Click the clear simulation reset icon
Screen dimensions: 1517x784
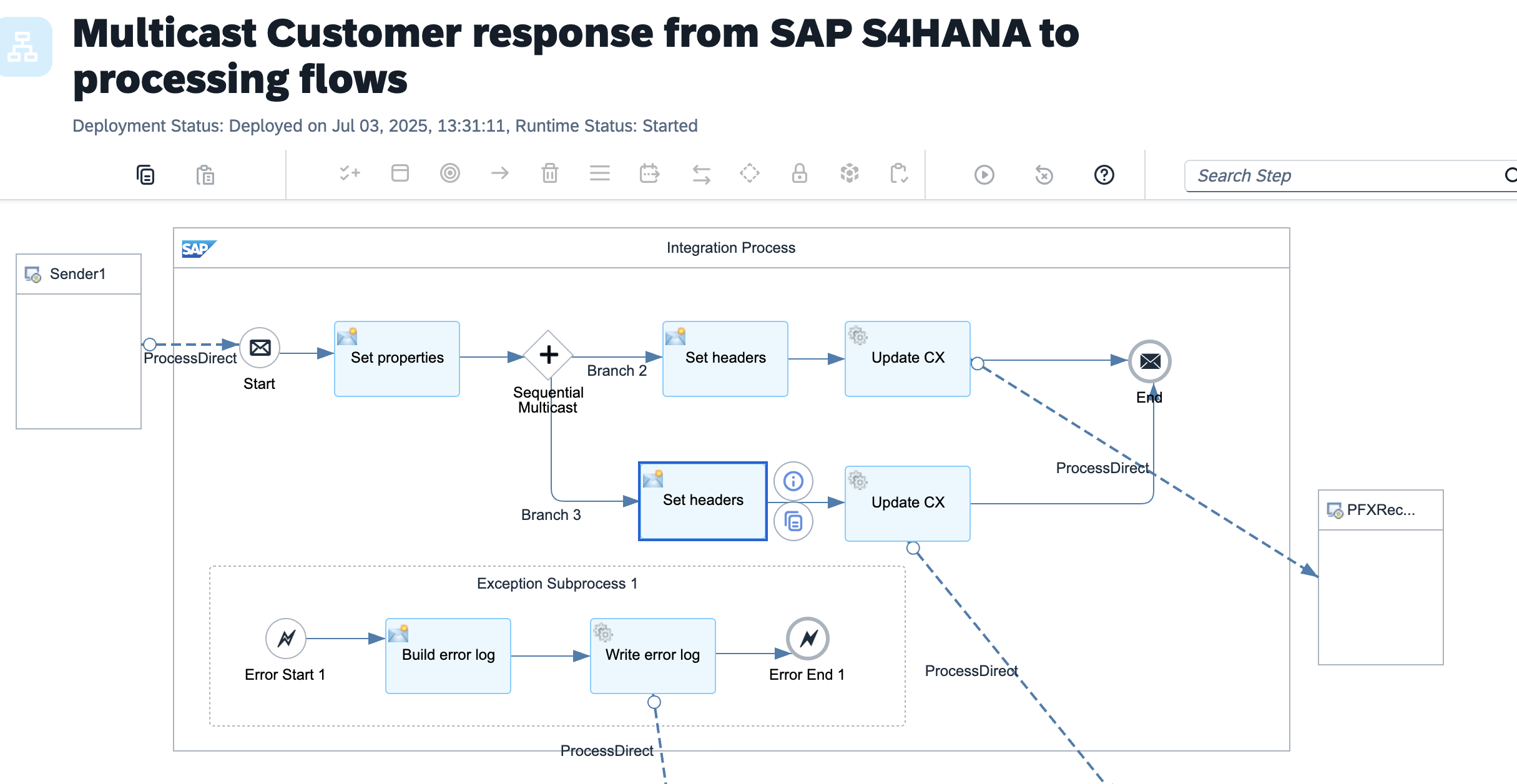[x=1044, y=175]
